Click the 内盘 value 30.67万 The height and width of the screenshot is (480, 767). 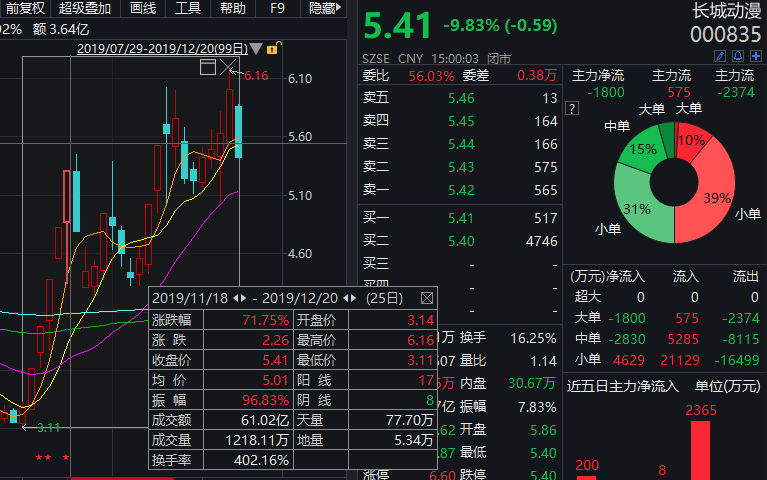[531, 383]
